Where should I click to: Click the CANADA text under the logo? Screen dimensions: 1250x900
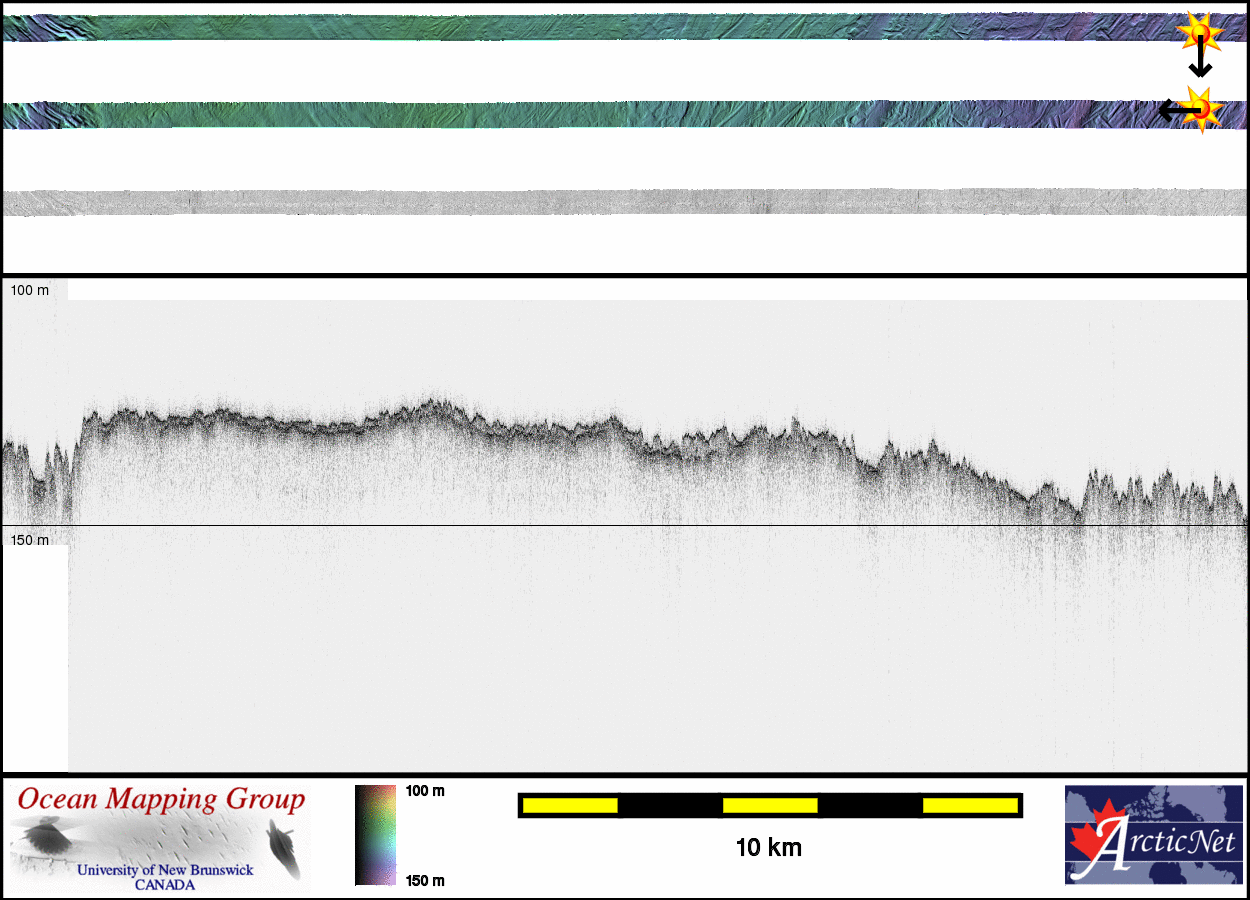[x=165, y=885]
